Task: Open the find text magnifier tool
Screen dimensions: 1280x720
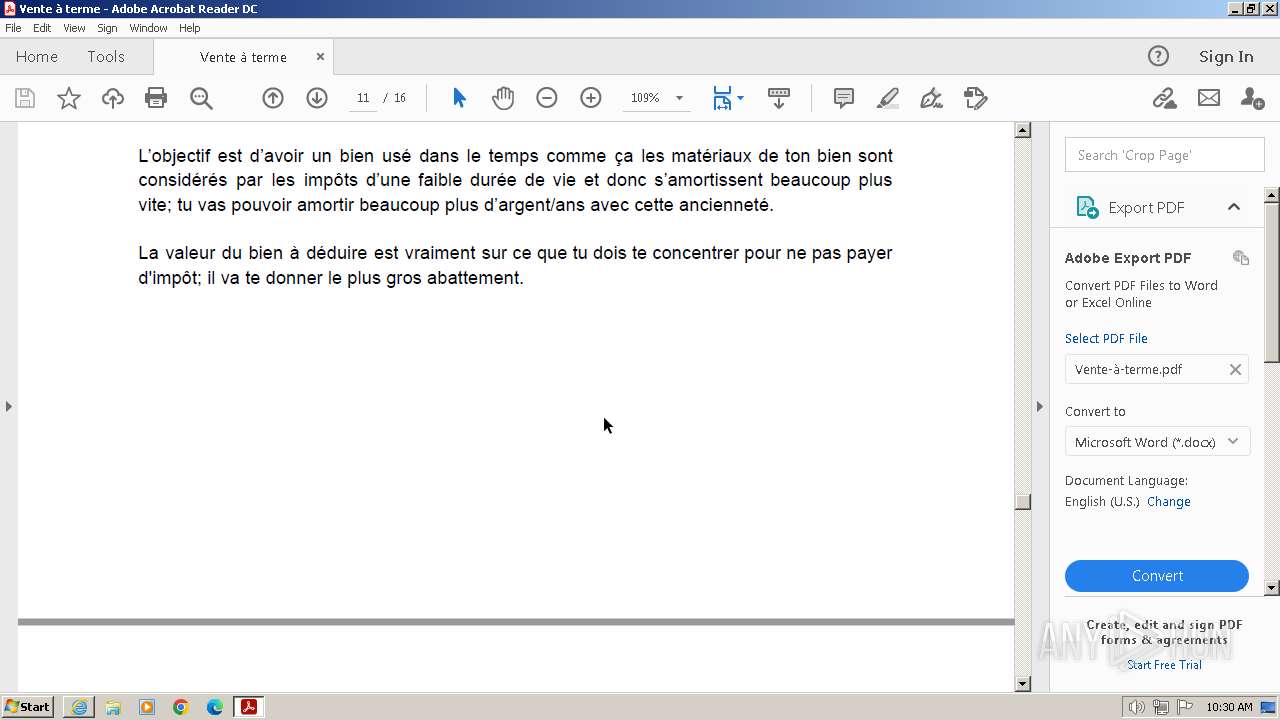Action: 201,98
